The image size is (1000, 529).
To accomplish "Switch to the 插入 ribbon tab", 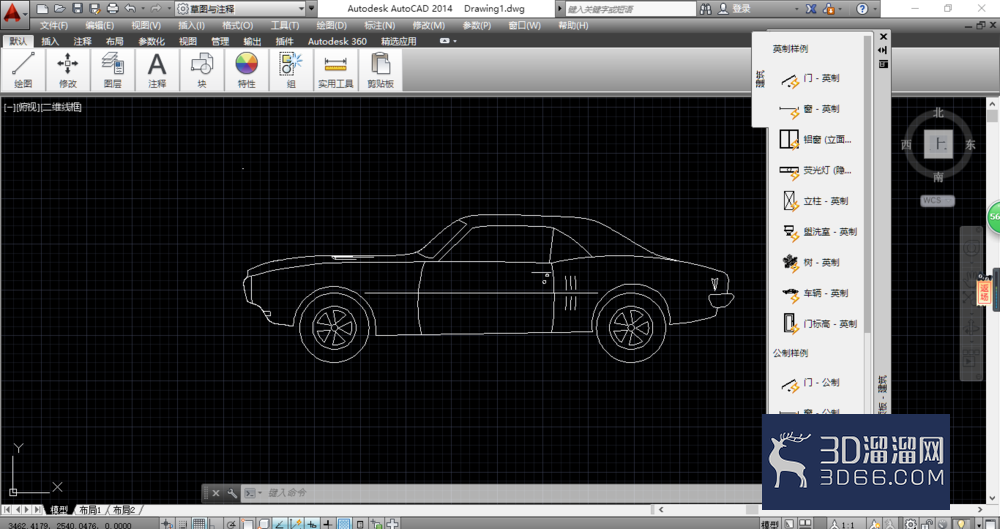I will pos(50,41).
